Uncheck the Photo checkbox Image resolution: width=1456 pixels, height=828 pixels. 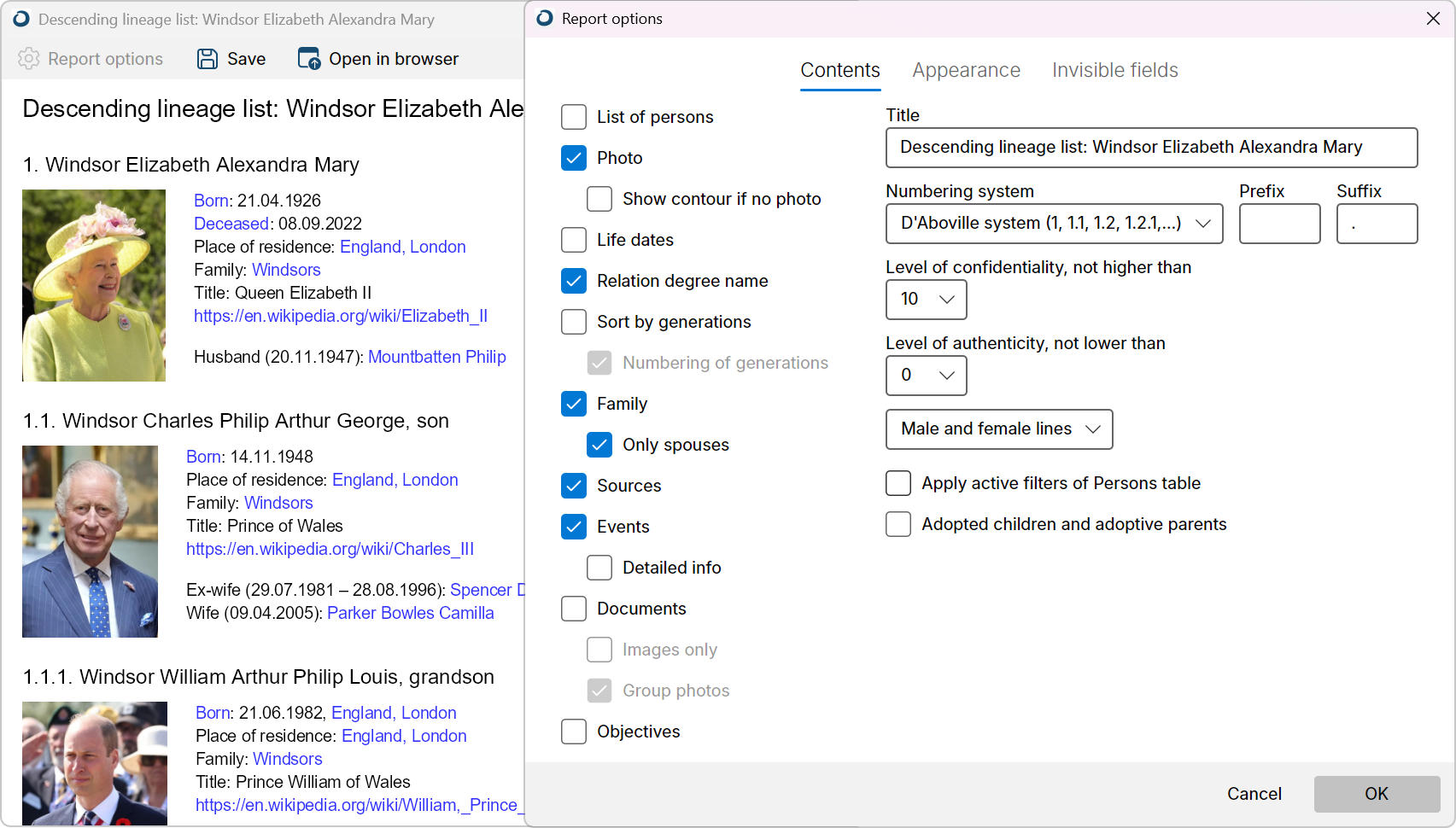pyautogui.click(x=574, y=158)
